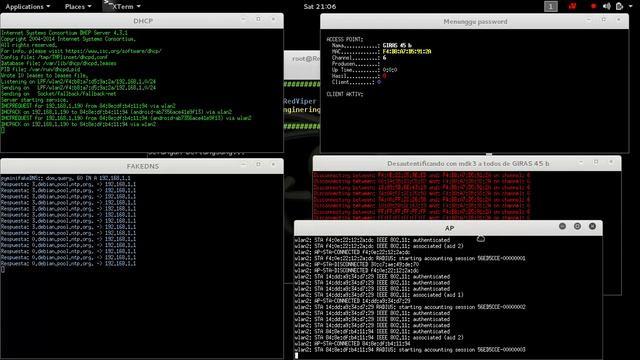Select the Menunggu password title bar
Screen dimensions: 640x360
pyautogui.click(x=475, y=22)
